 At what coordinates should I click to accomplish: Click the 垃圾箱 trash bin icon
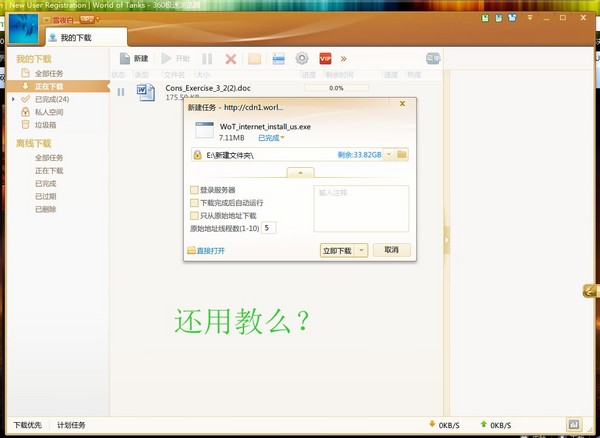pyautogui.click(x=25, y=124)
